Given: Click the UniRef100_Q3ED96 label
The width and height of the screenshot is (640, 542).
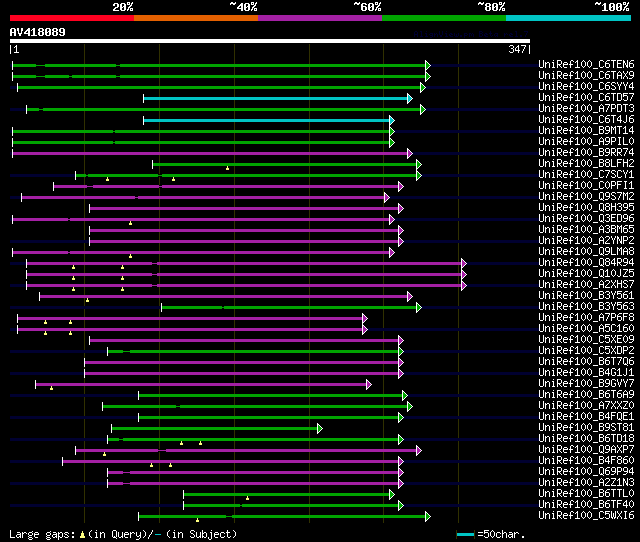Looking at the screenshot, I should click(x=586, y=219).
